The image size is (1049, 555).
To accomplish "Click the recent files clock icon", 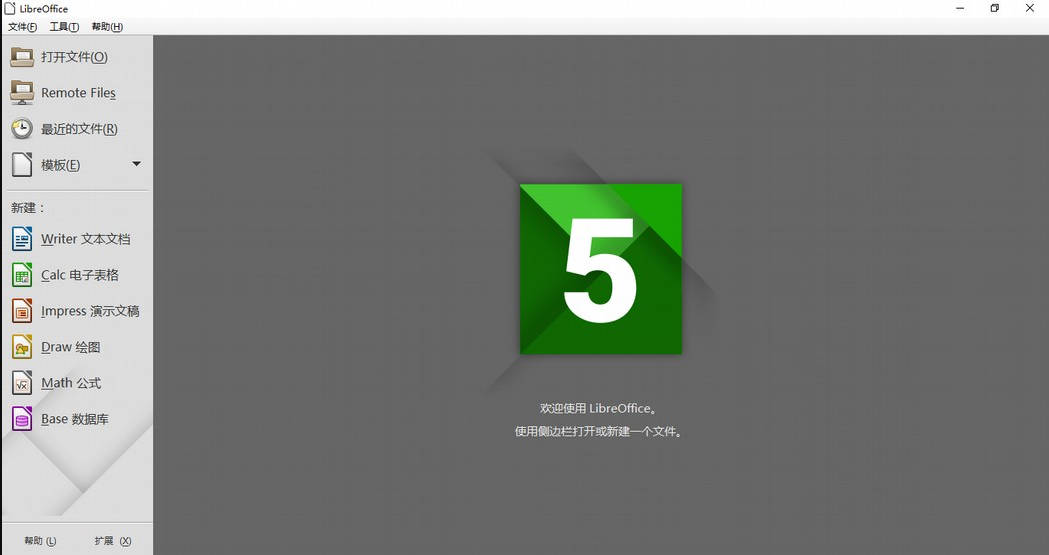I will point(22,129).
